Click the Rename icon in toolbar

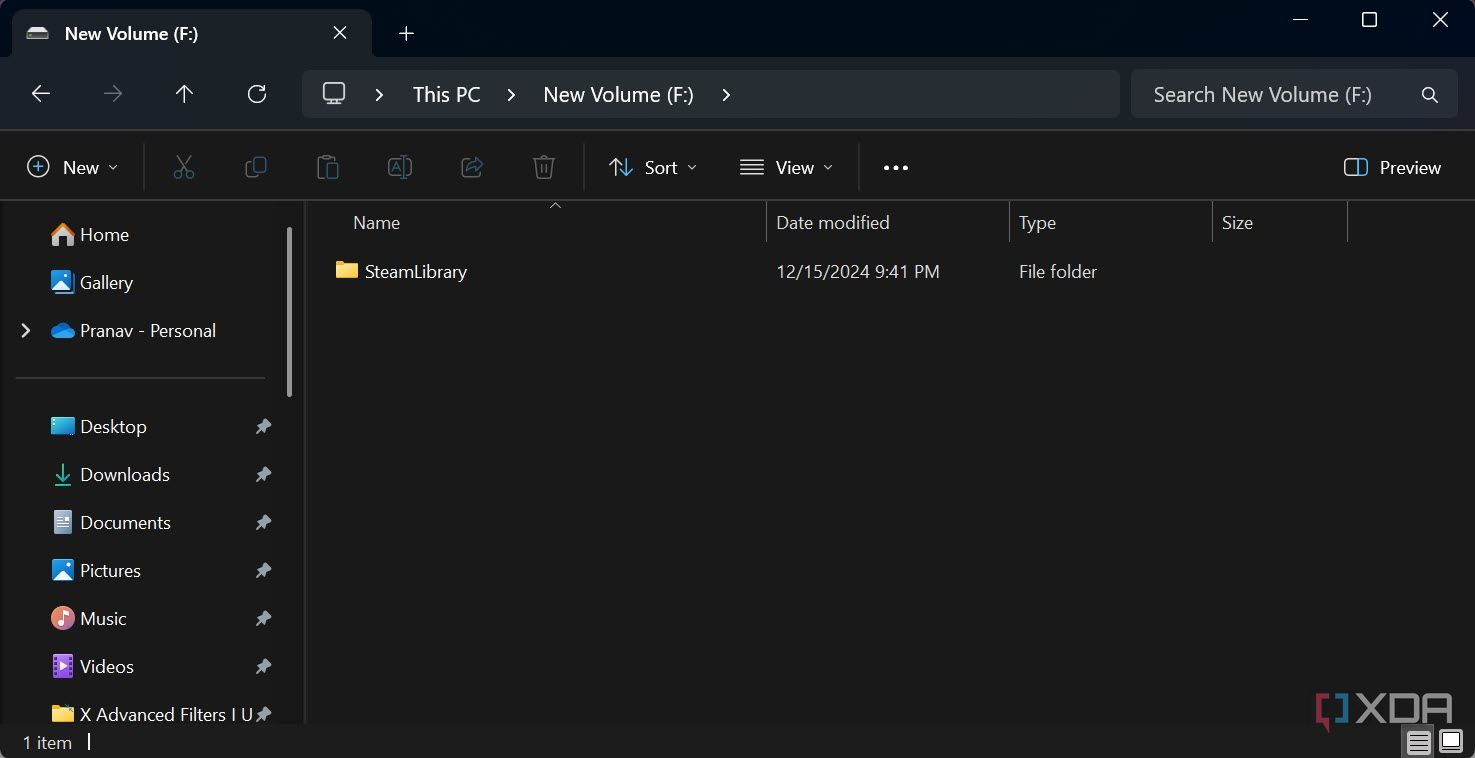coord(400,167)
